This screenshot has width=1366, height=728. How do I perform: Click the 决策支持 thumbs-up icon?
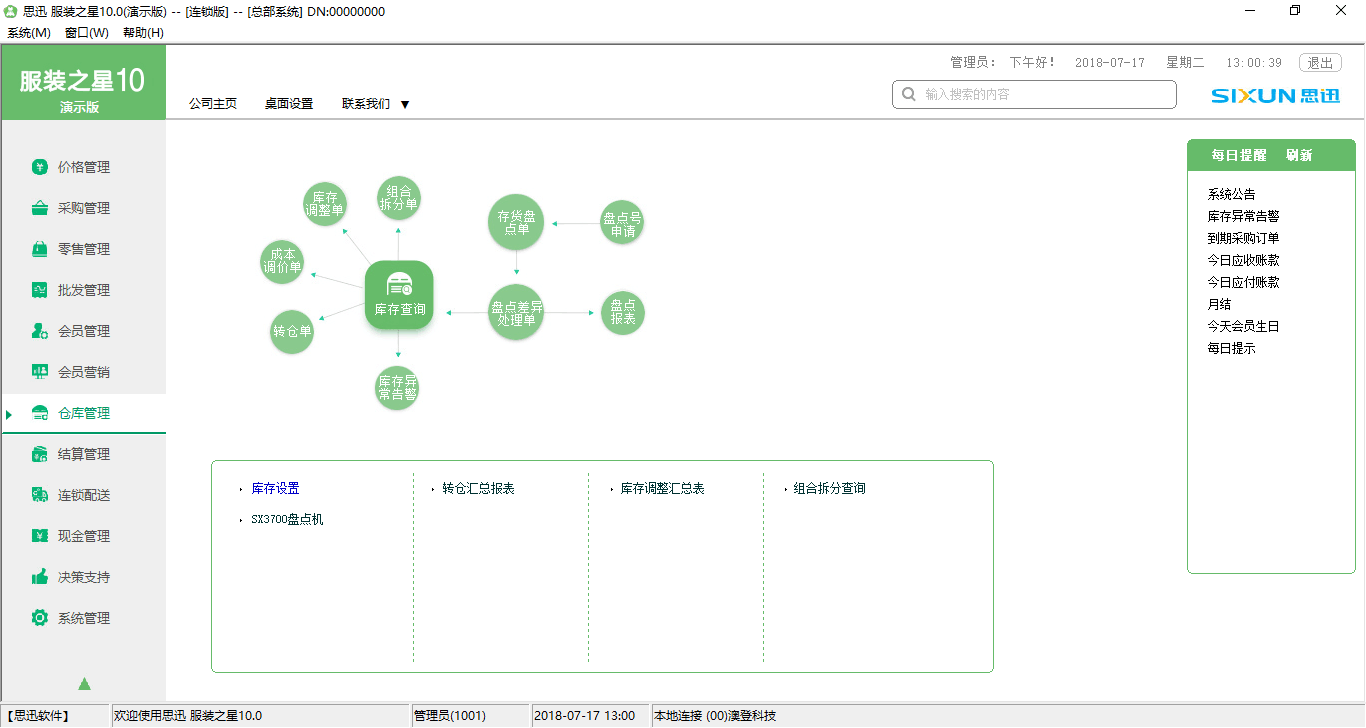coord(40,577)
